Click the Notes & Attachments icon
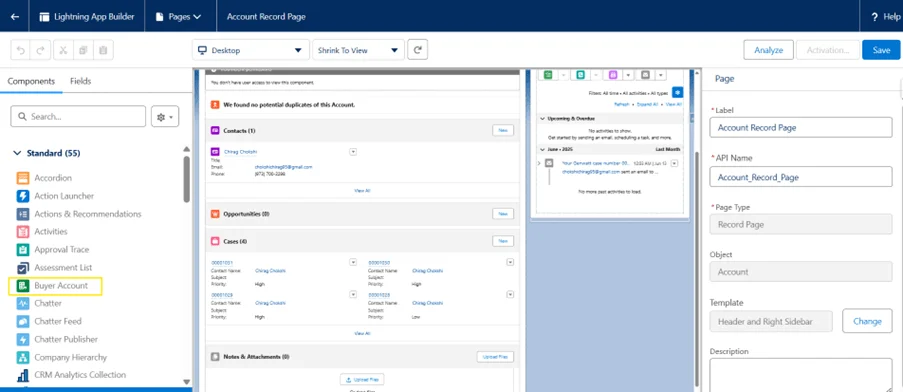The height and width of the screenshot is (392, 903). pos(215,357)
